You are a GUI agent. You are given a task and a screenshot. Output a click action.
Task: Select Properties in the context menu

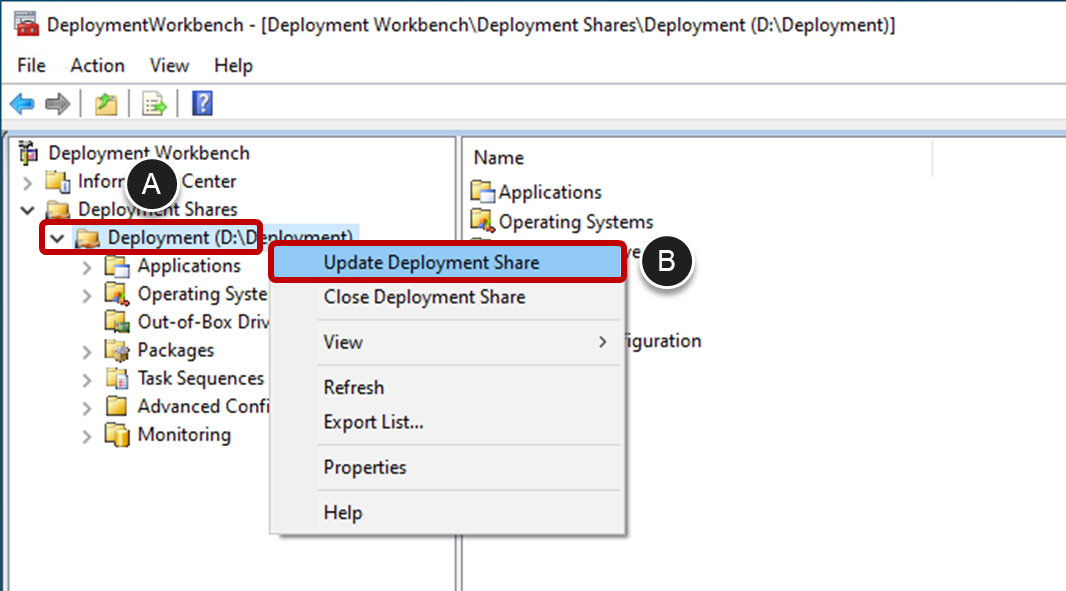click(x=365, y=467)
